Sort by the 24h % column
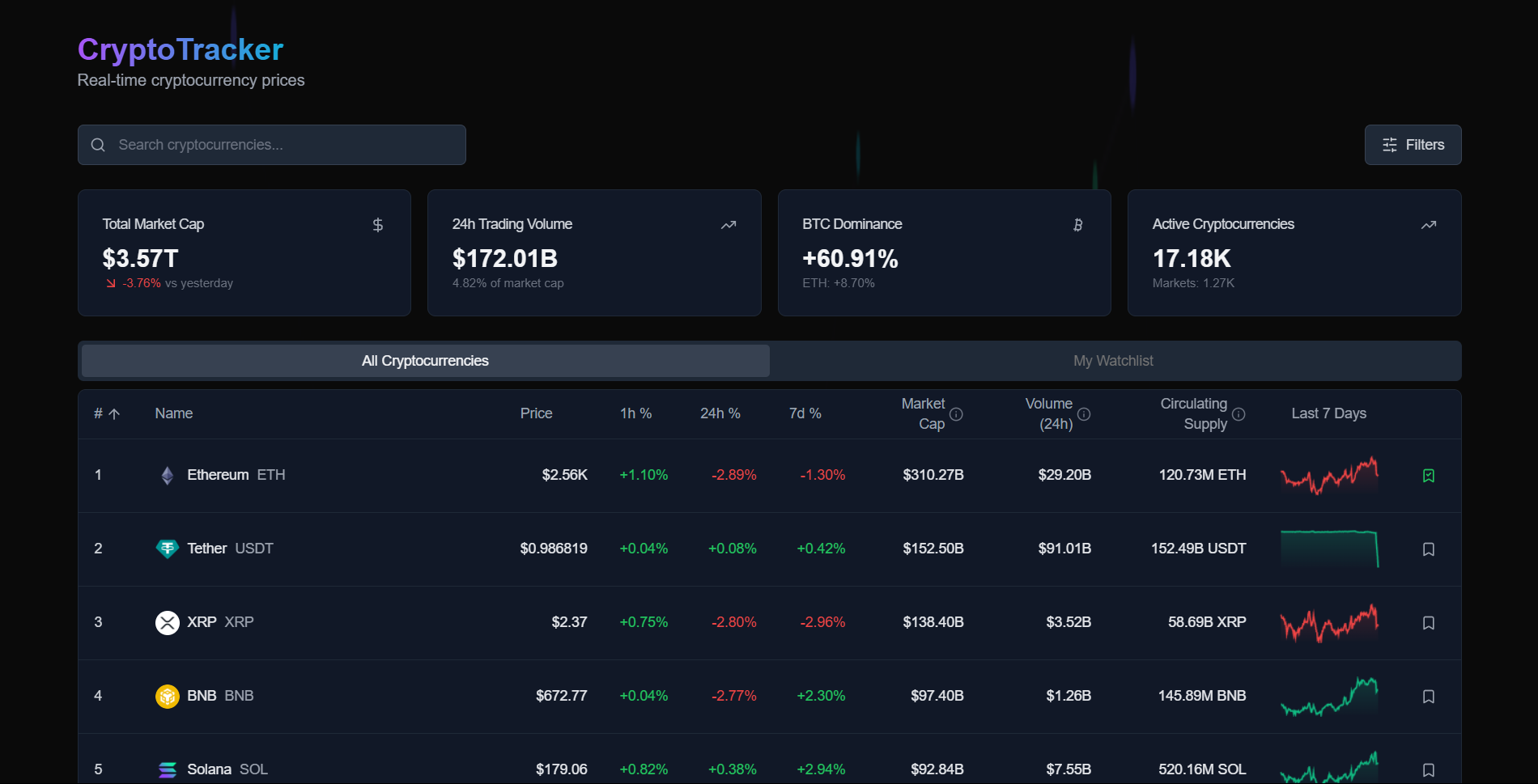Screen dimensions: 1538x784 [720, 413]
